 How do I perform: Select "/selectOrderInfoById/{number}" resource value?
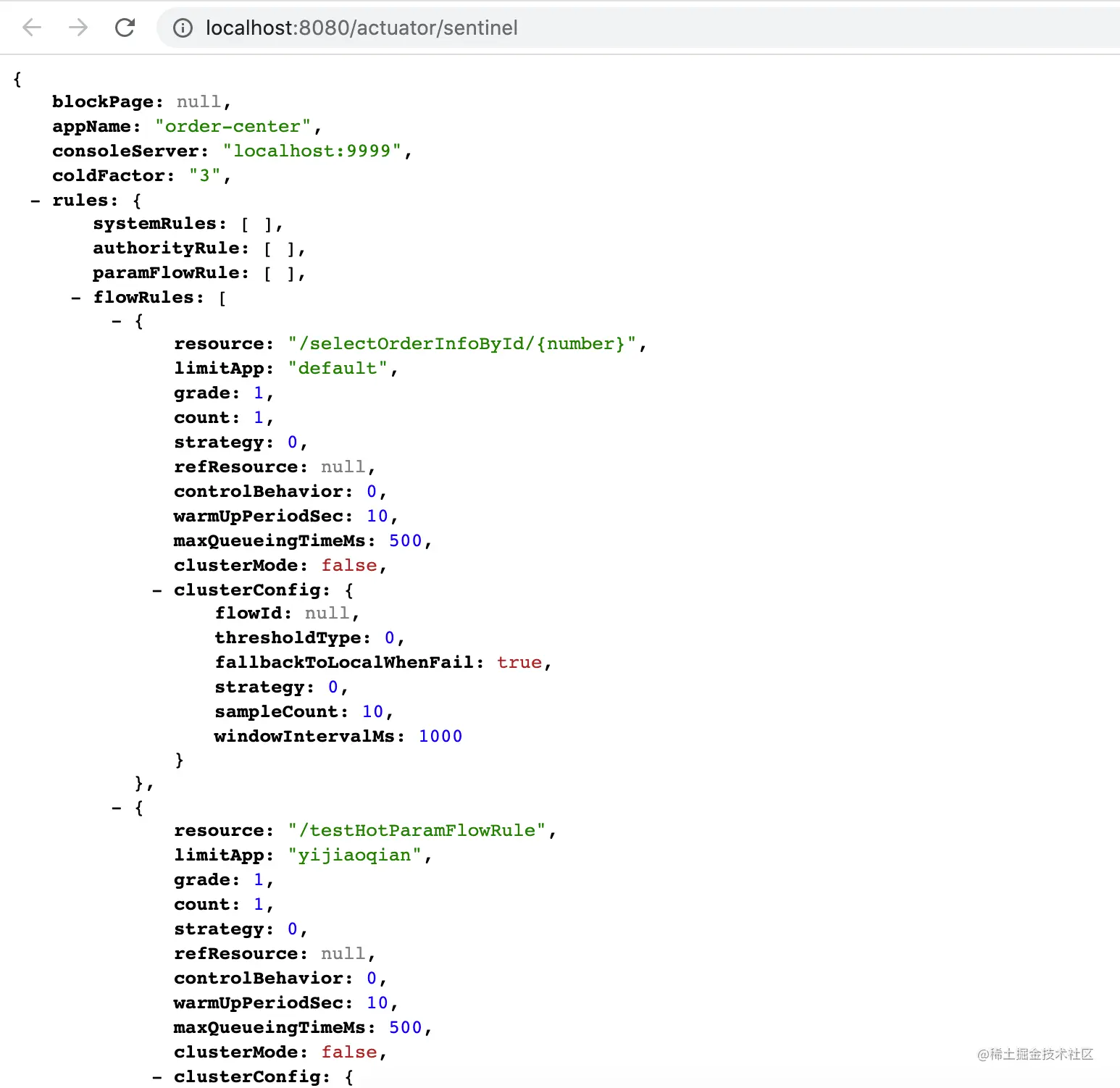[x=462, y=344]
